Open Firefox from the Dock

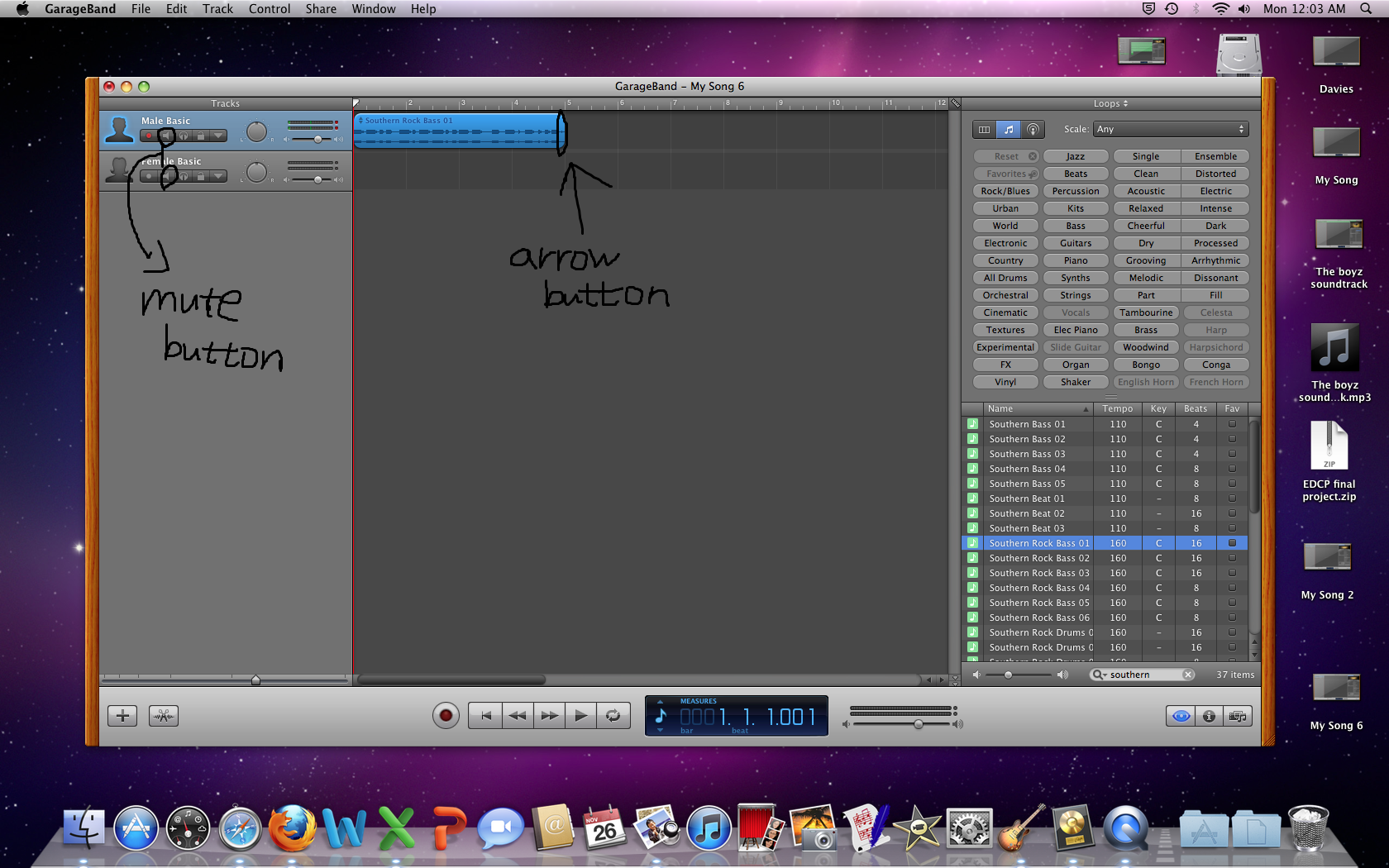pyautogui.click(x=292, y=827)
